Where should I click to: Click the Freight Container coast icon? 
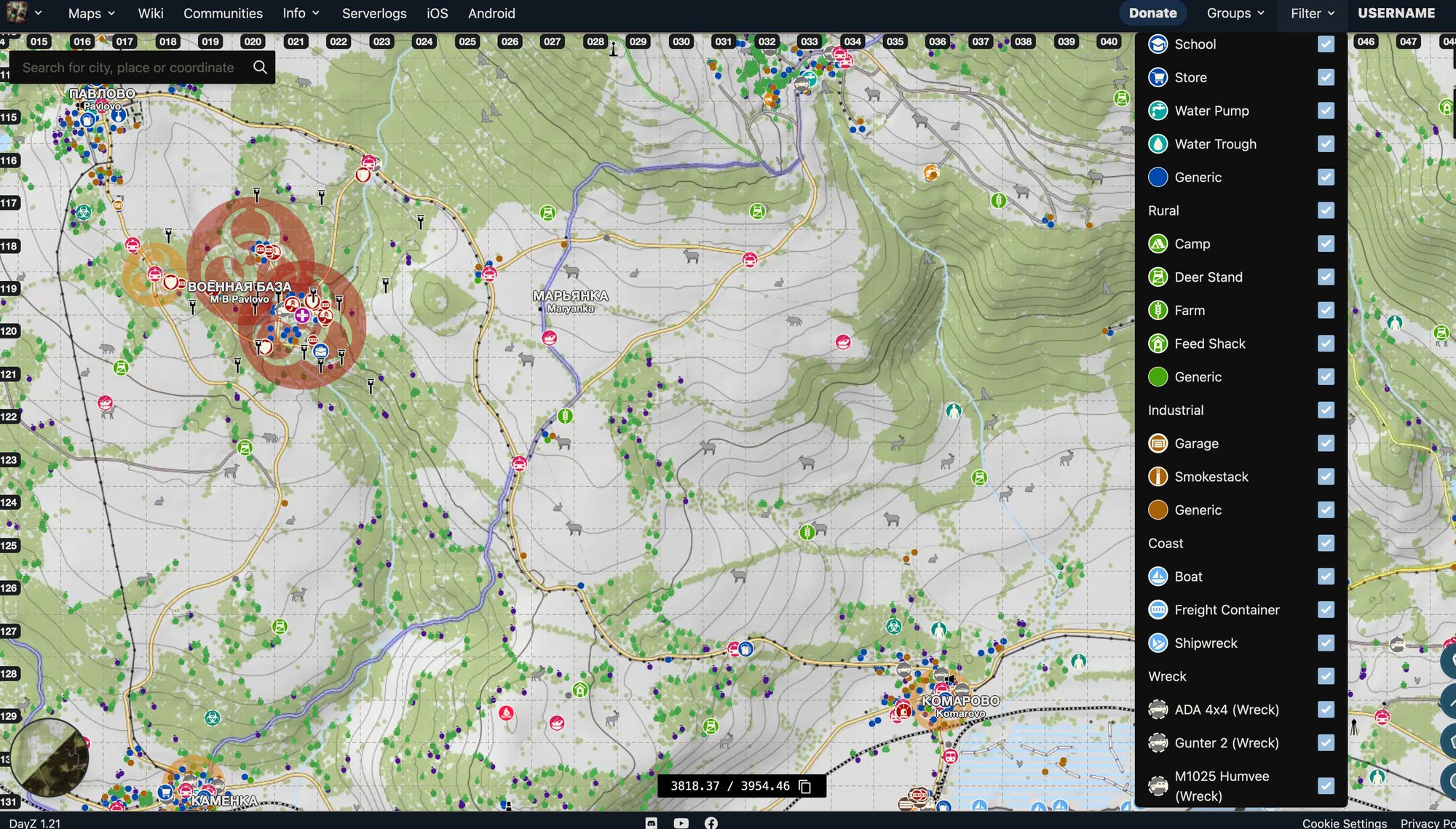click(x=1158, y=609)
